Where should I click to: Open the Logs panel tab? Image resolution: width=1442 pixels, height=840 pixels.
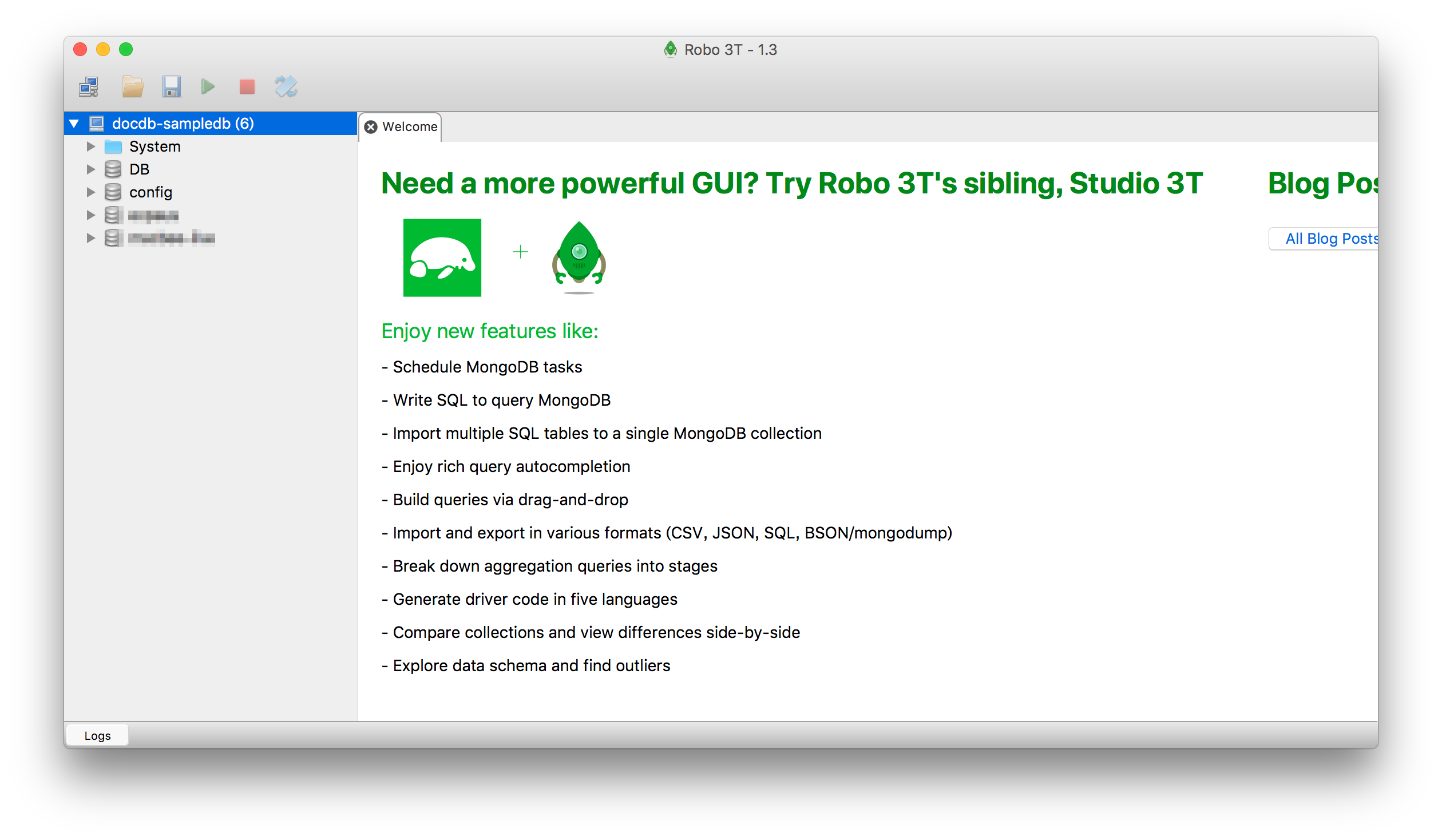tap(97, 736)
